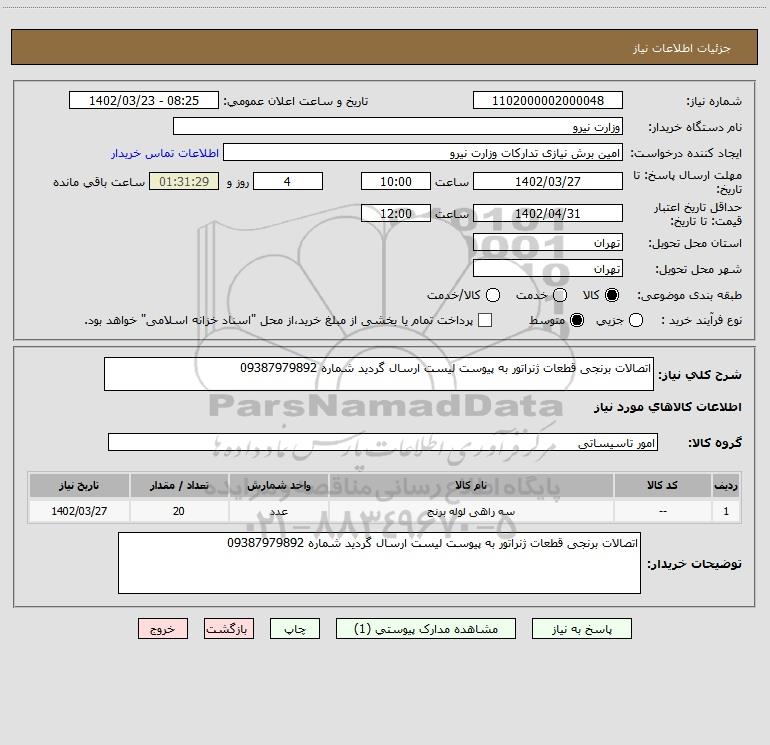Click the خروج exit button
The image size is (770, 745).
coord(163,629)
